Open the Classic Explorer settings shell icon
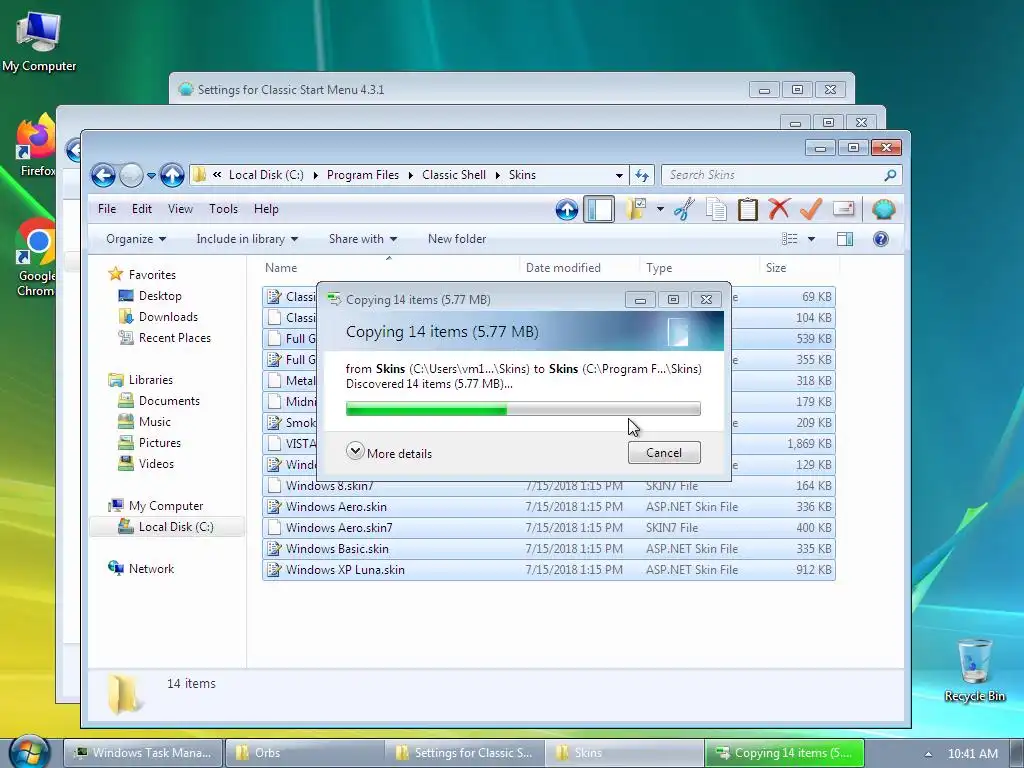 click(883, 210)
